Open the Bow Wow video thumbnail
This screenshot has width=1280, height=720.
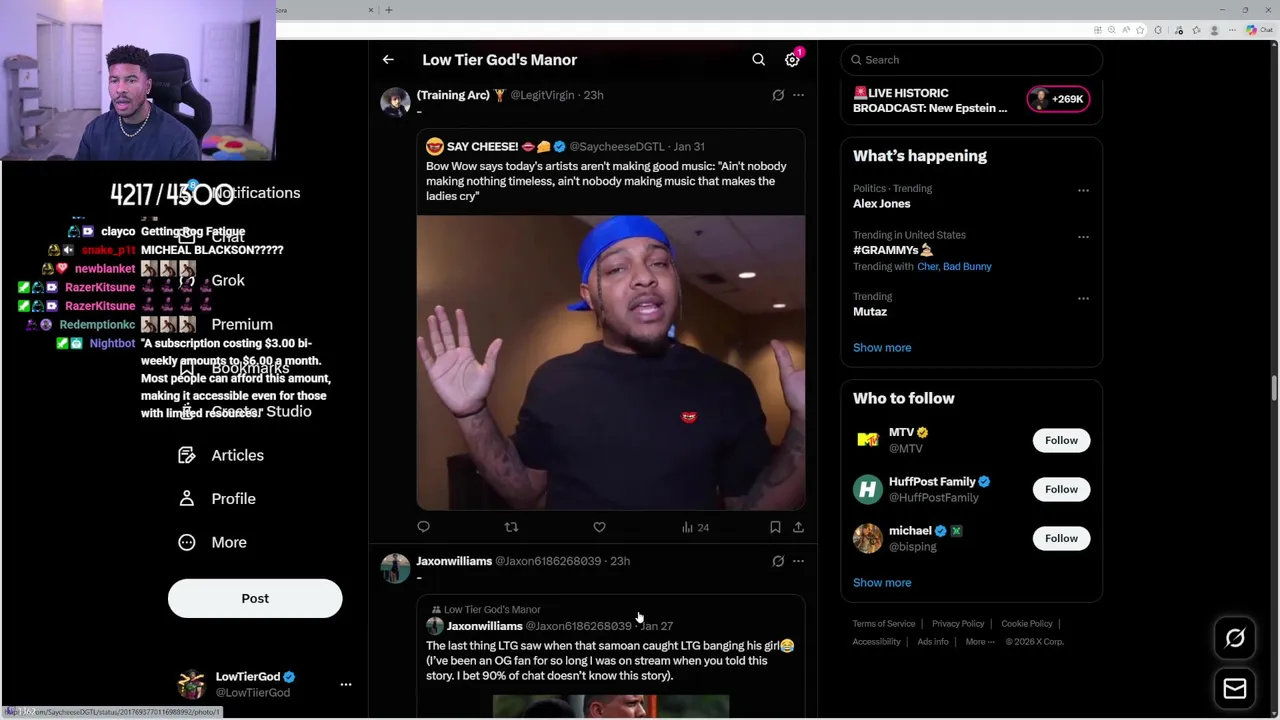pos(610,362)
